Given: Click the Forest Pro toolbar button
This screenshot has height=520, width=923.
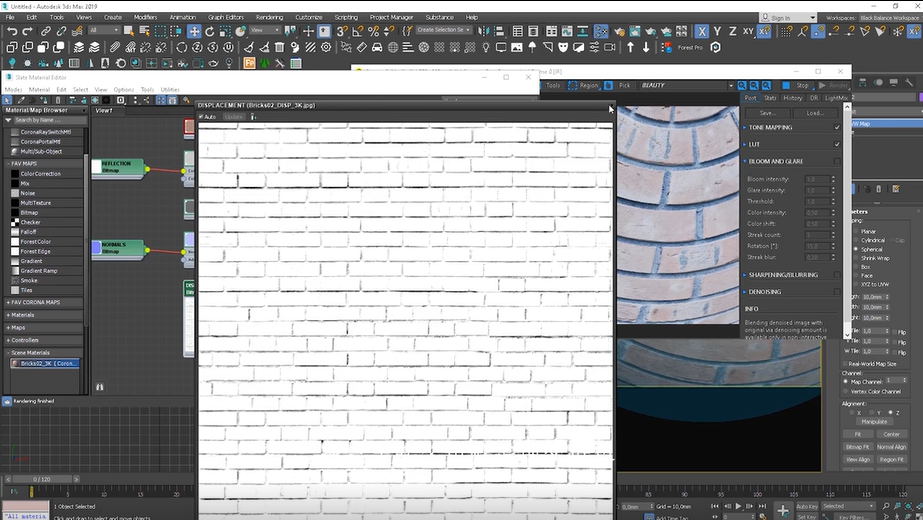Looking at the screenshot, I should [x=690, y=48].
